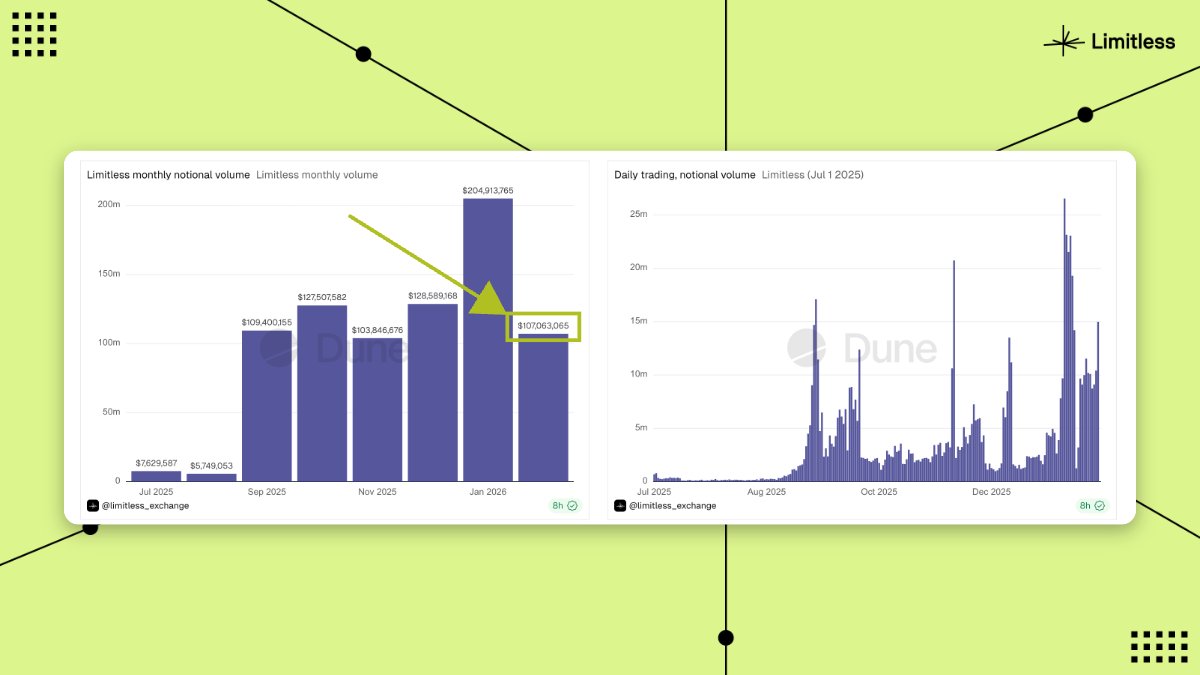Click the 'Limitless monthly volume' subtitle
This screenshot has width=1200, height=675.
click(x=317, y=175)
